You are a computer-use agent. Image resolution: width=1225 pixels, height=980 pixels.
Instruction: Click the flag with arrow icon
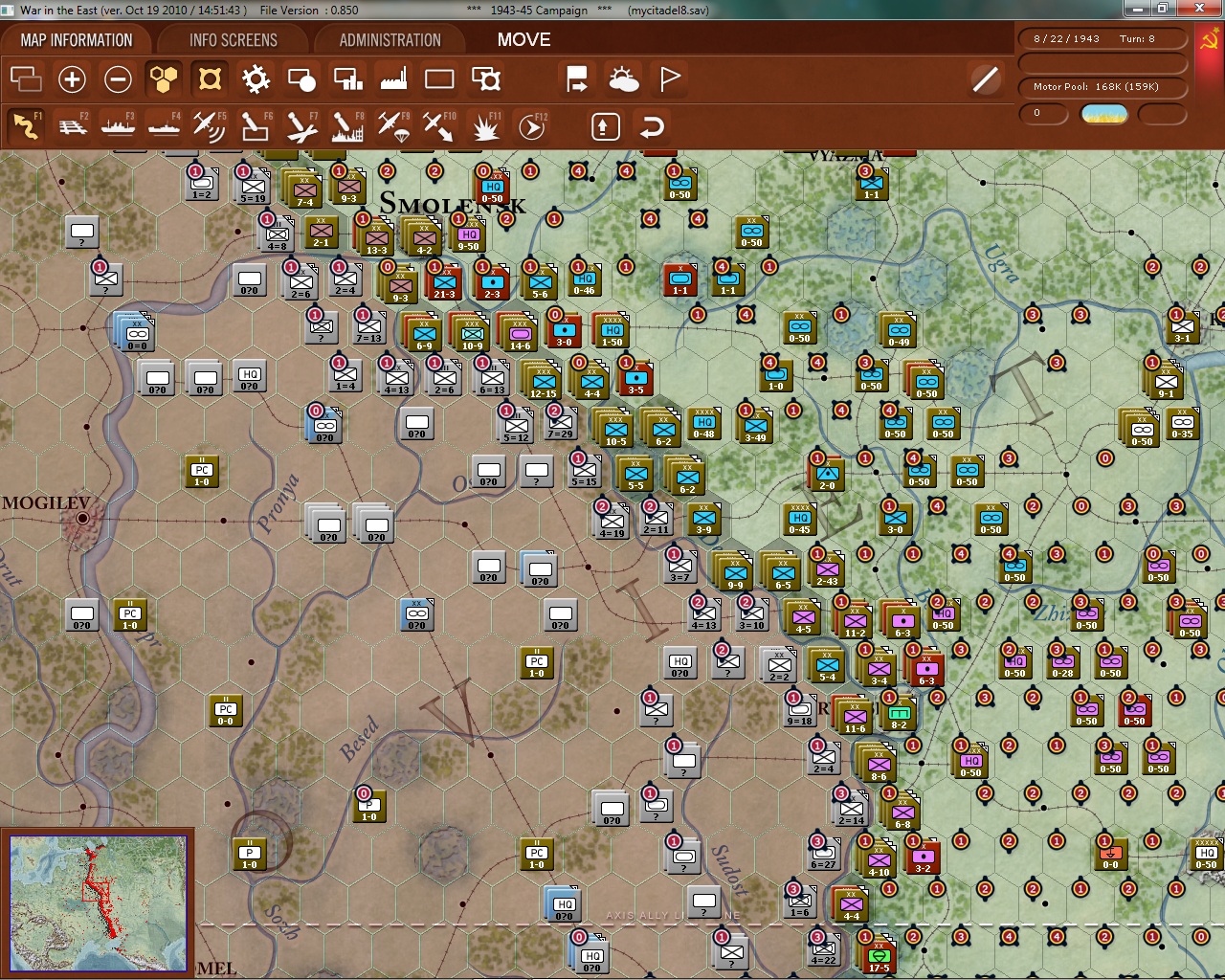577,78
